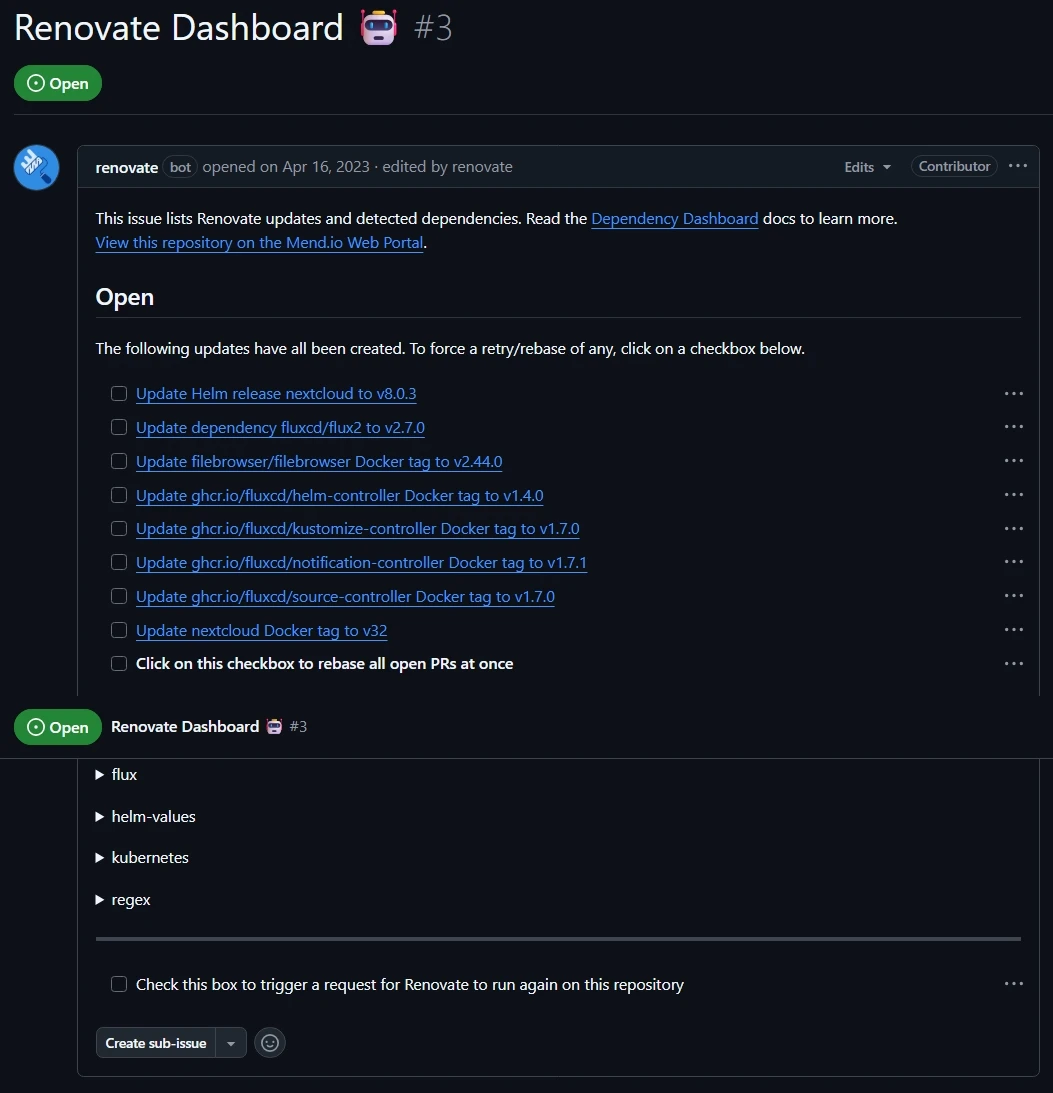Open three-dot menu beside fluxcd/flux2 v2.7.0 update
The image size is (1053, 1093).
[1014, 427]
